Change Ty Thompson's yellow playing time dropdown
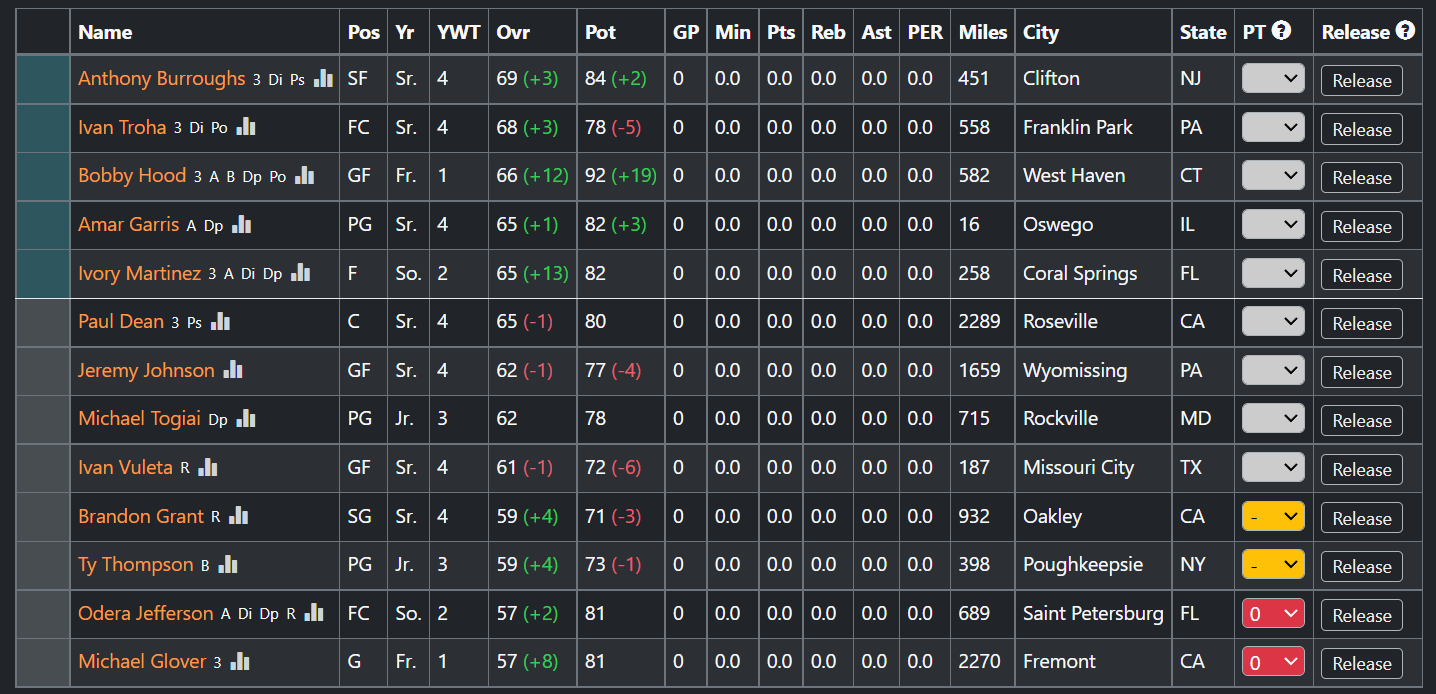Screen dimensions: 1436x694 [1273, 564]
